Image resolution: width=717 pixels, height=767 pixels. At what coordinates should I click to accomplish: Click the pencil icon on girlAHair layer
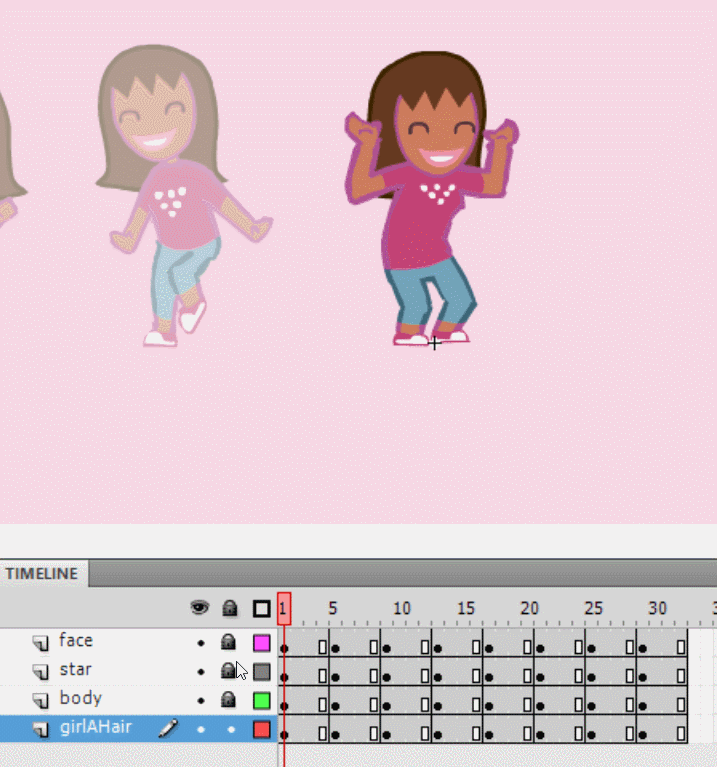tap(168, 730)
